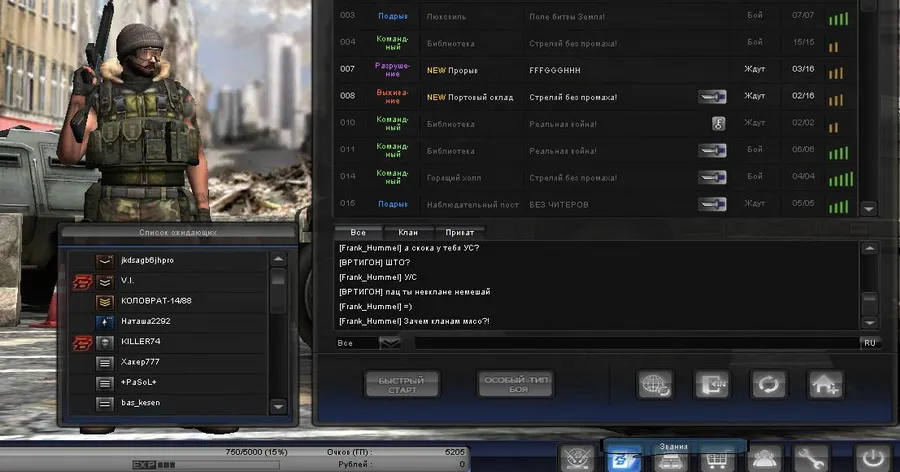Click the ping signal bars of room 014

(841, 179)
